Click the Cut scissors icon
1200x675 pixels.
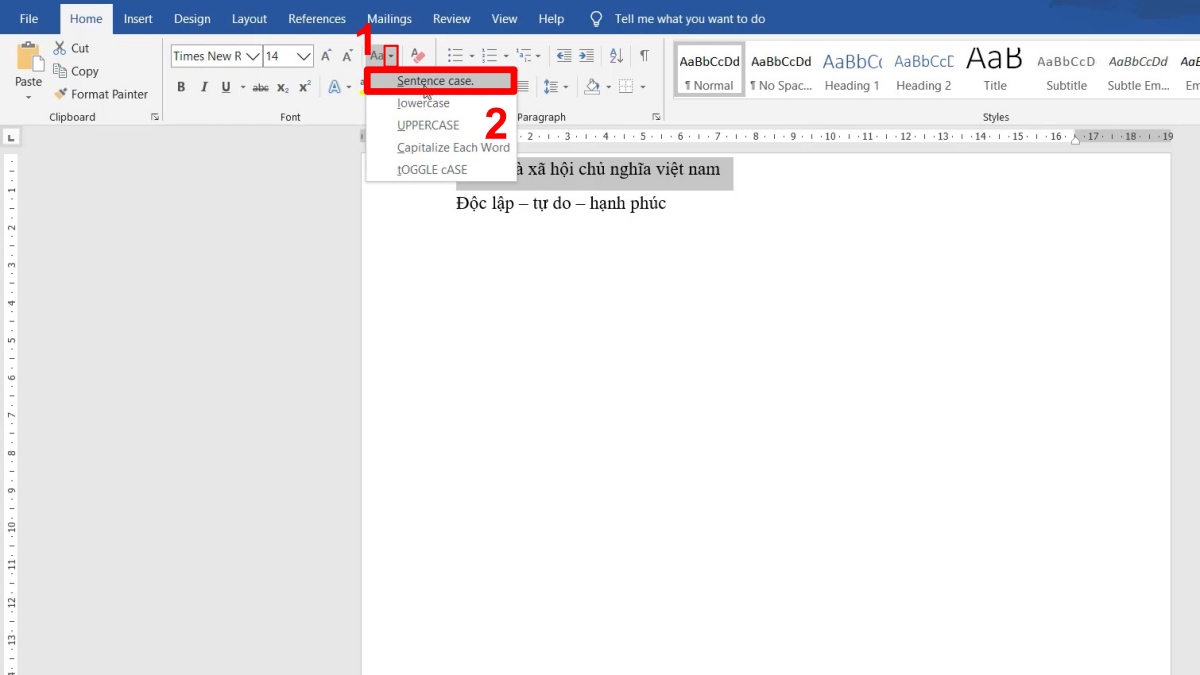point(60,48)
